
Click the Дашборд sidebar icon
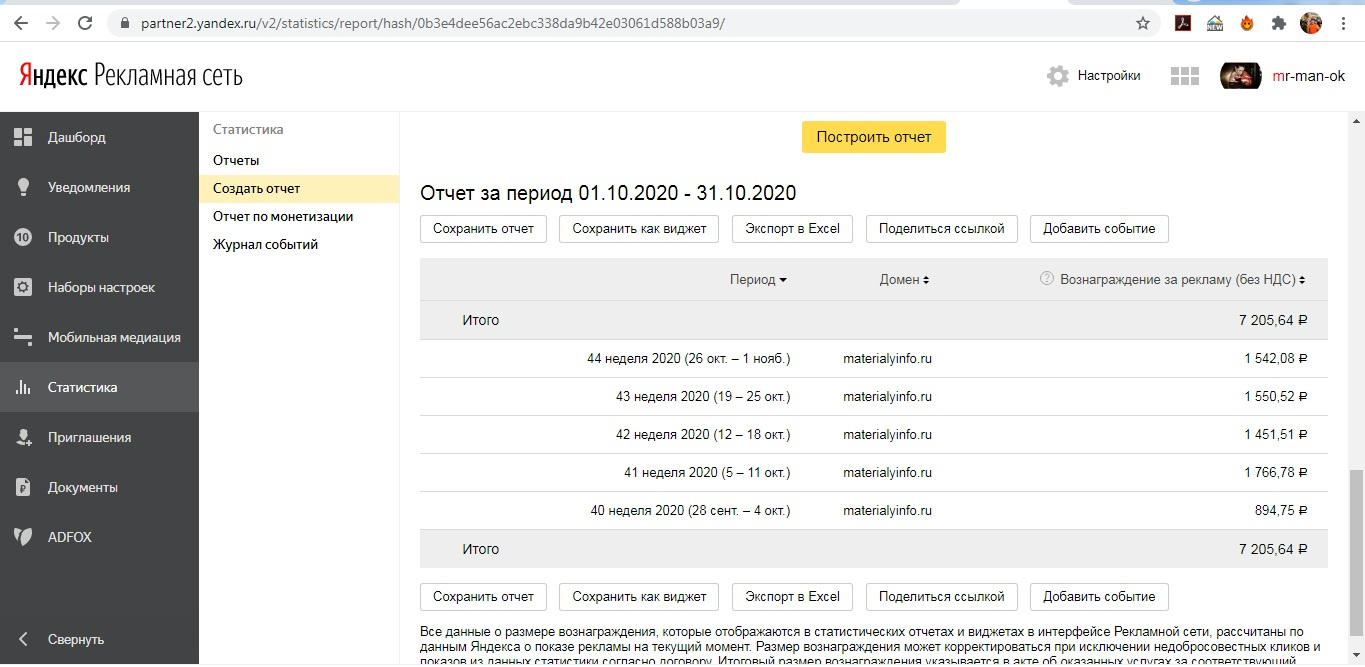click(x=23, y=138)
